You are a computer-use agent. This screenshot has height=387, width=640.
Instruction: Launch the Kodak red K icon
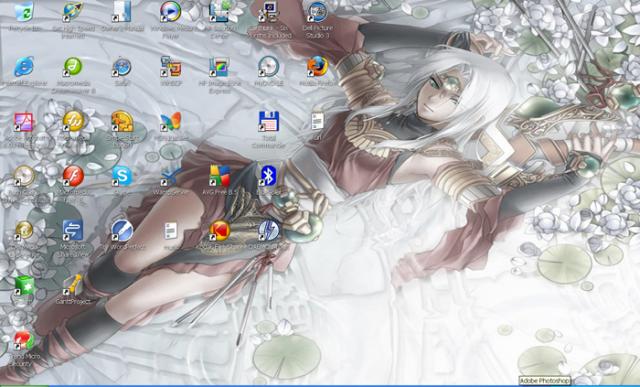(x=220, y=231)
